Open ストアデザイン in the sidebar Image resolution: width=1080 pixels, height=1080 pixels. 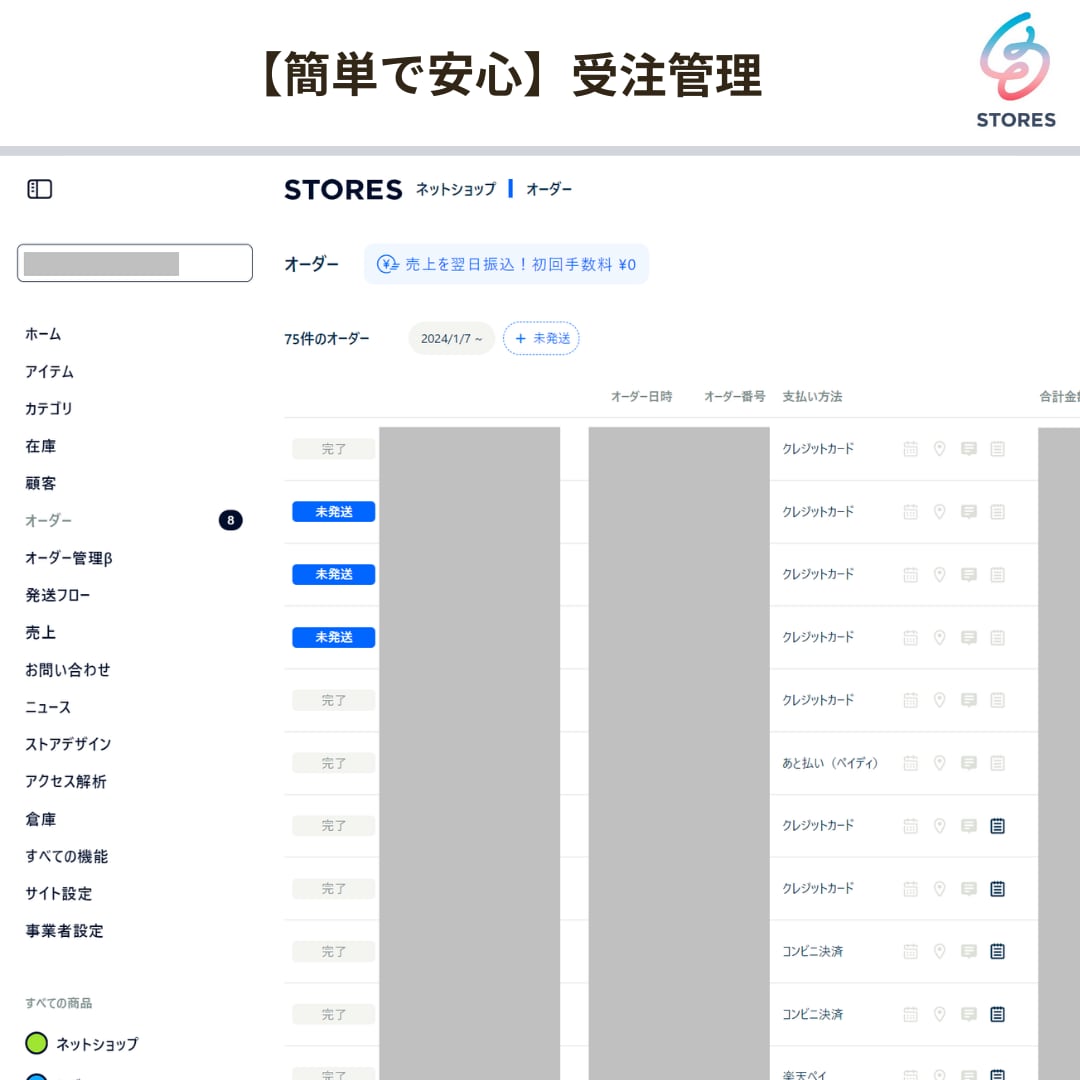point(68,744)
